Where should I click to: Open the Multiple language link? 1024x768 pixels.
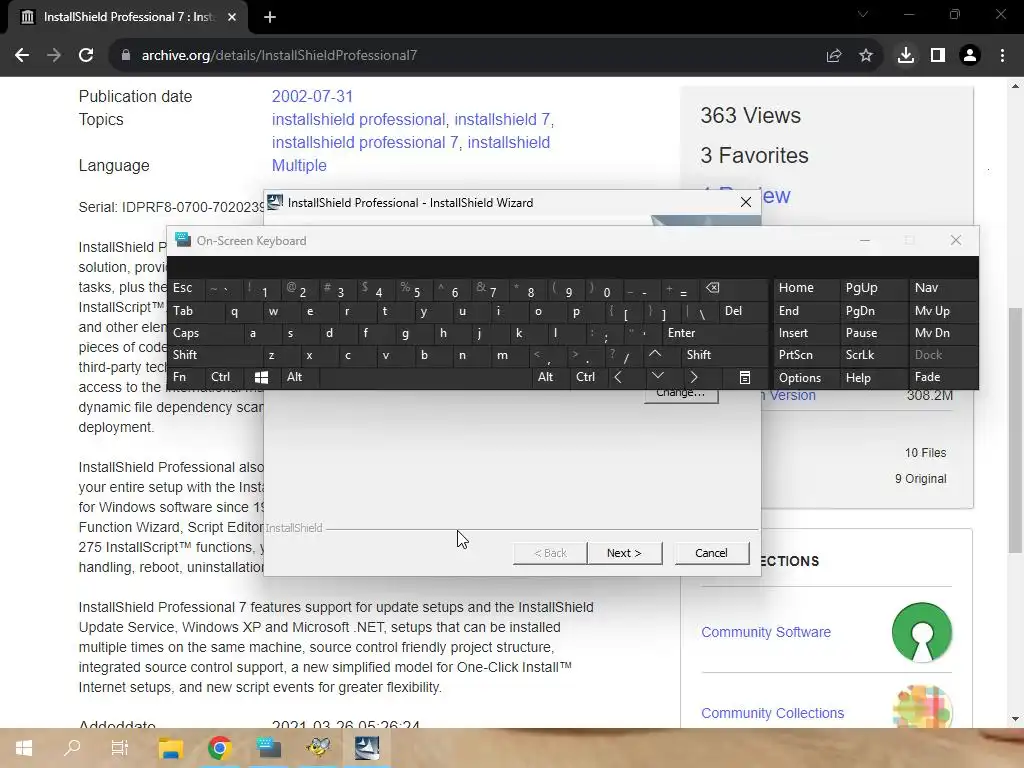(299, 166)
